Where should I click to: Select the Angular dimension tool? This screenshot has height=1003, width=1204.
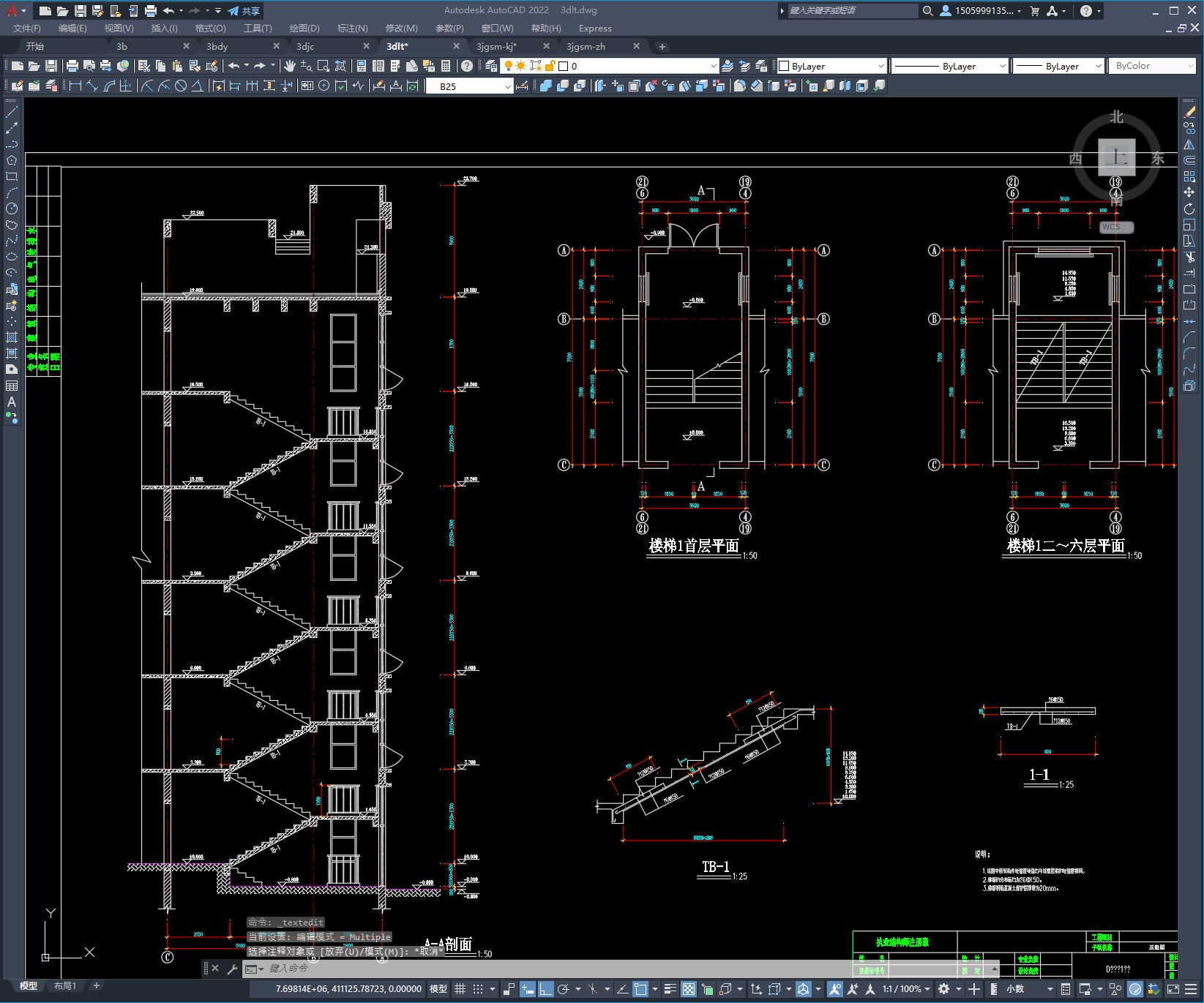[x=197, y=86]
